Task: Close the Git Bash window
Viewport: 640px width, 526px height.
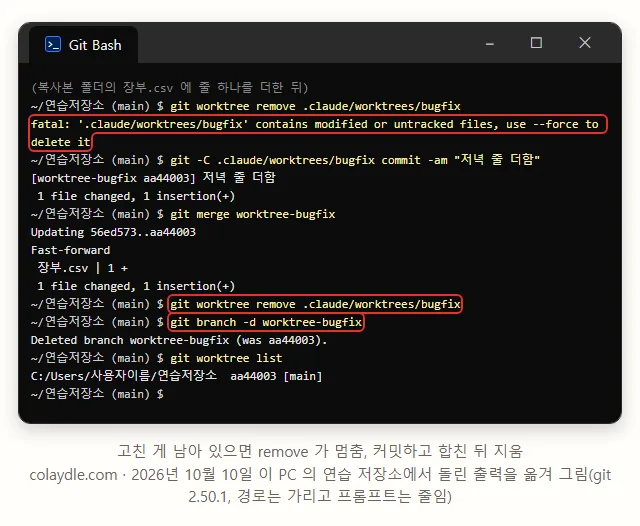Action: point(584,42)
